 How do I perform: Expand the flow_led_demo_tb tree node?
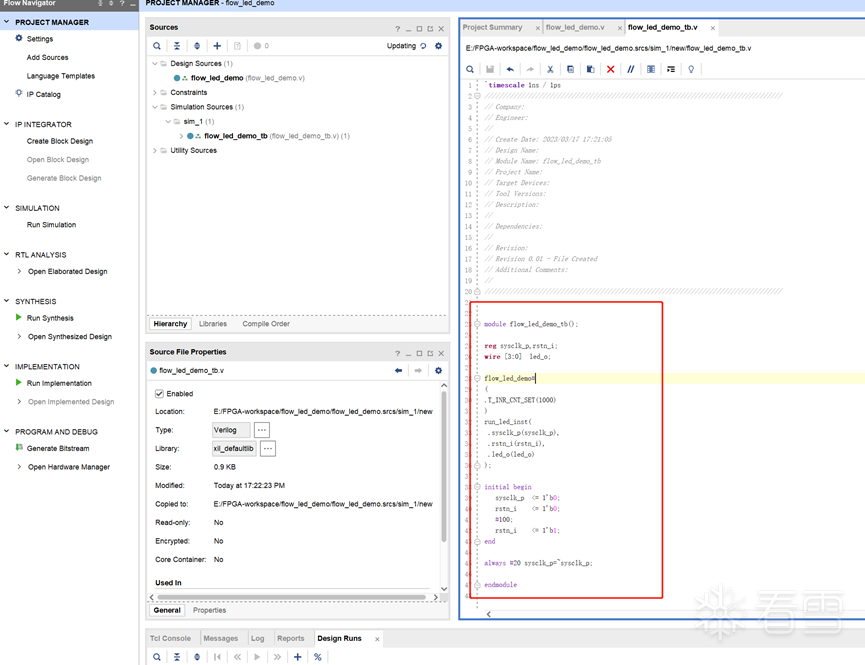(x=181, y=136)
